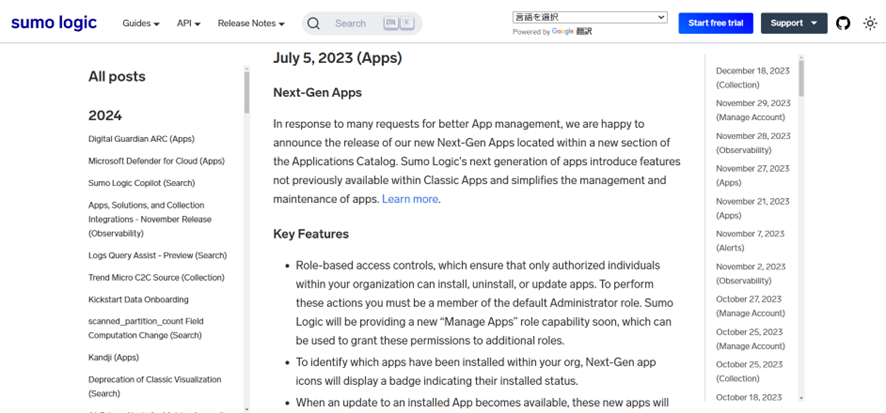Open Sumo Logic Copilot (Search) post

click(141, 183)
